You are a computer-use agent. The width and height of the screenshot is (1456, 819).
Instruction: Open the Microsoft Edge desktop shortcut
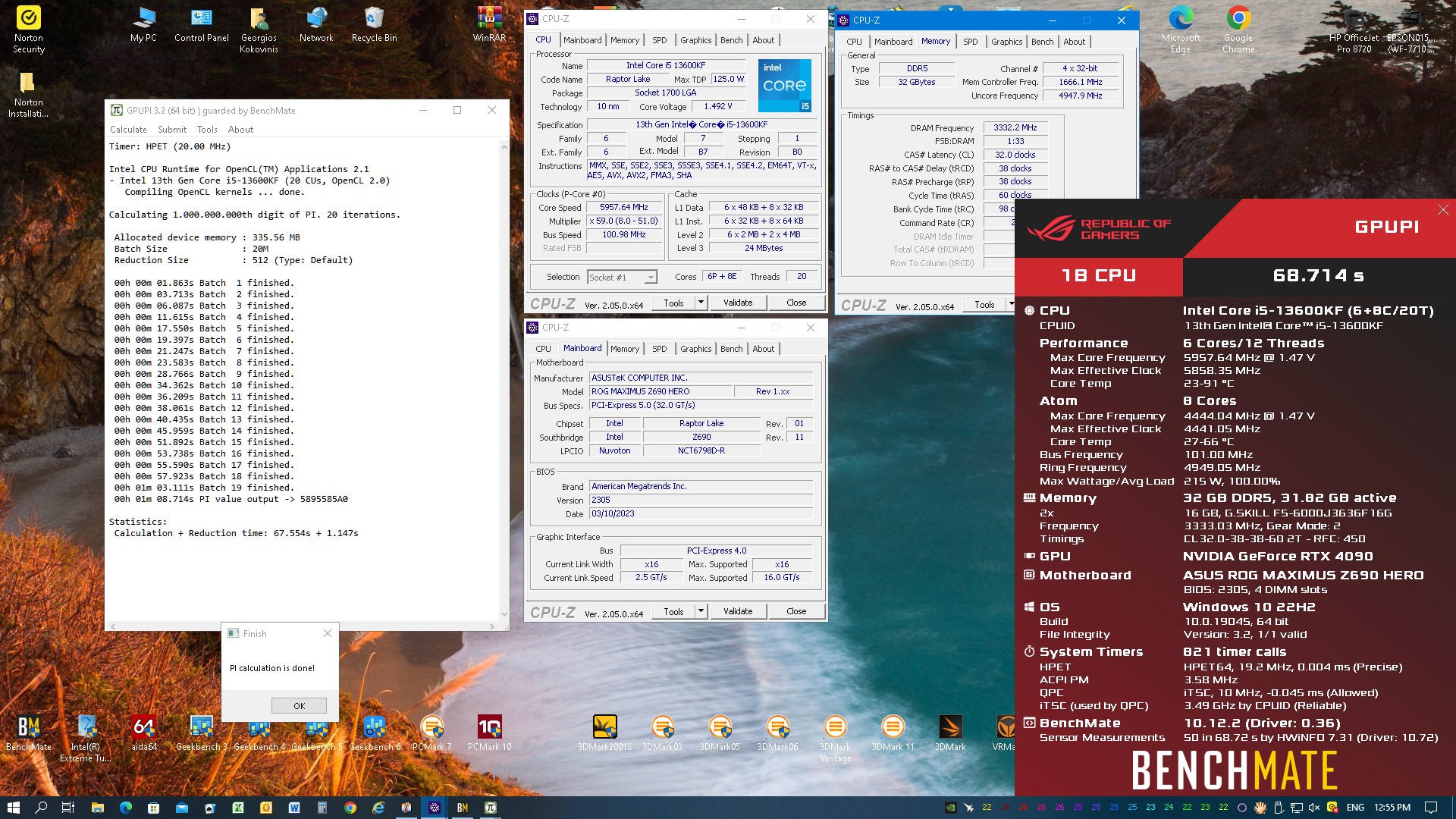(1181, 30)
